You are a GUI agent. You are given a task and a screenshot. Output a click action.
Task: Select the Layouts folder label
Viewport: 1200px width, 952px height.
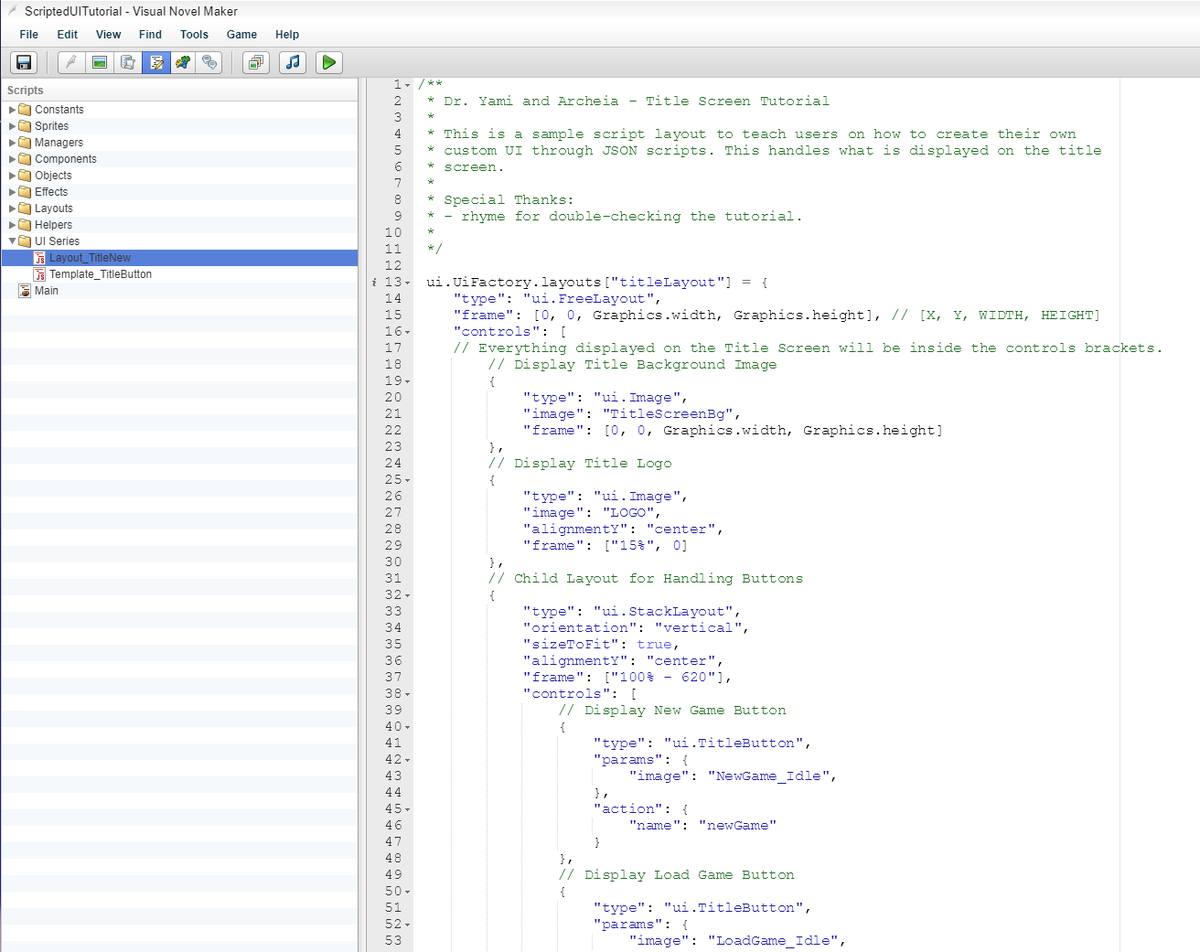54,208
